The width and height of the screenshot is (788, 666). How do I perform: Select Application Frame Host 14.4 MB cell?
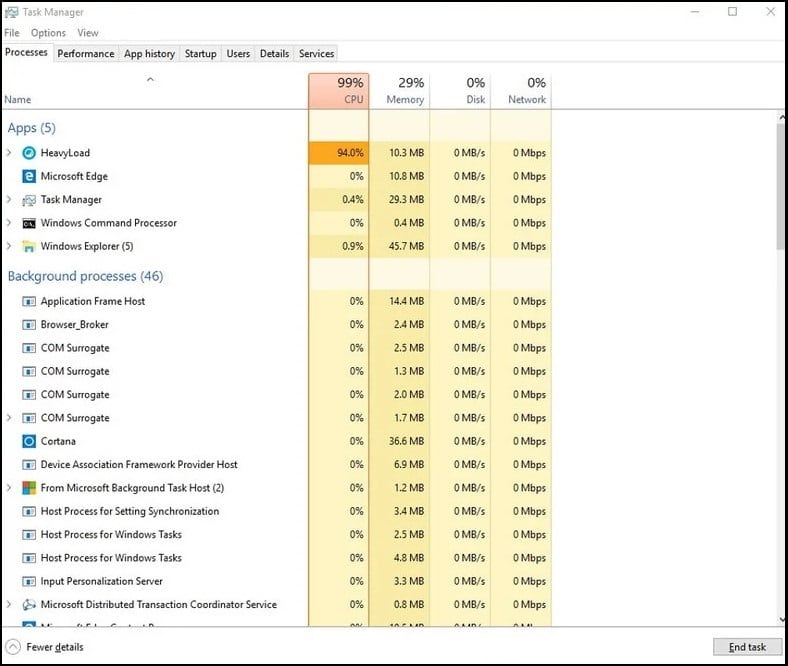[400, 302]
